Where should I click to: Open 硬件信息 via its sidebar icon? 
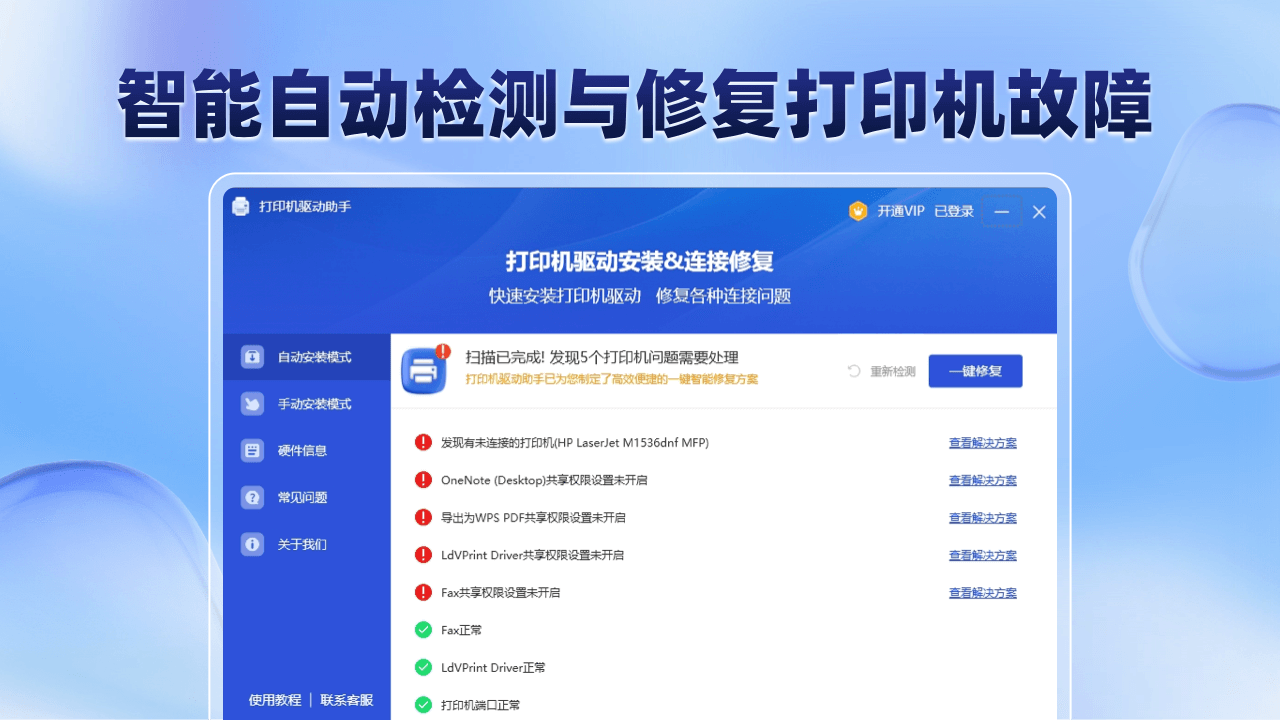[x=252, y=450]
